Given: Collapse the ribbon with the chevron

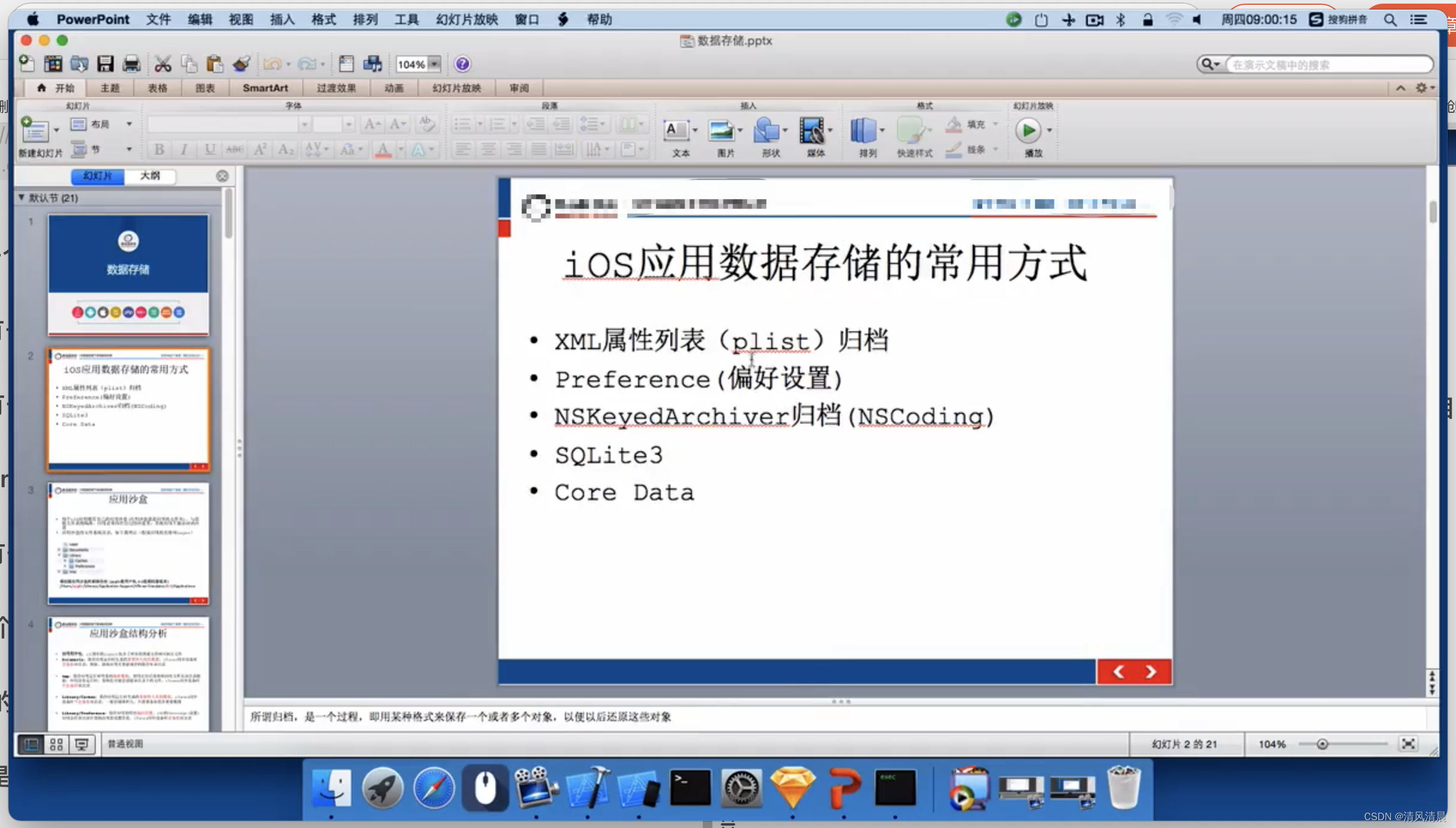Looking at the screenshot, I should [x=1400, y=88].
